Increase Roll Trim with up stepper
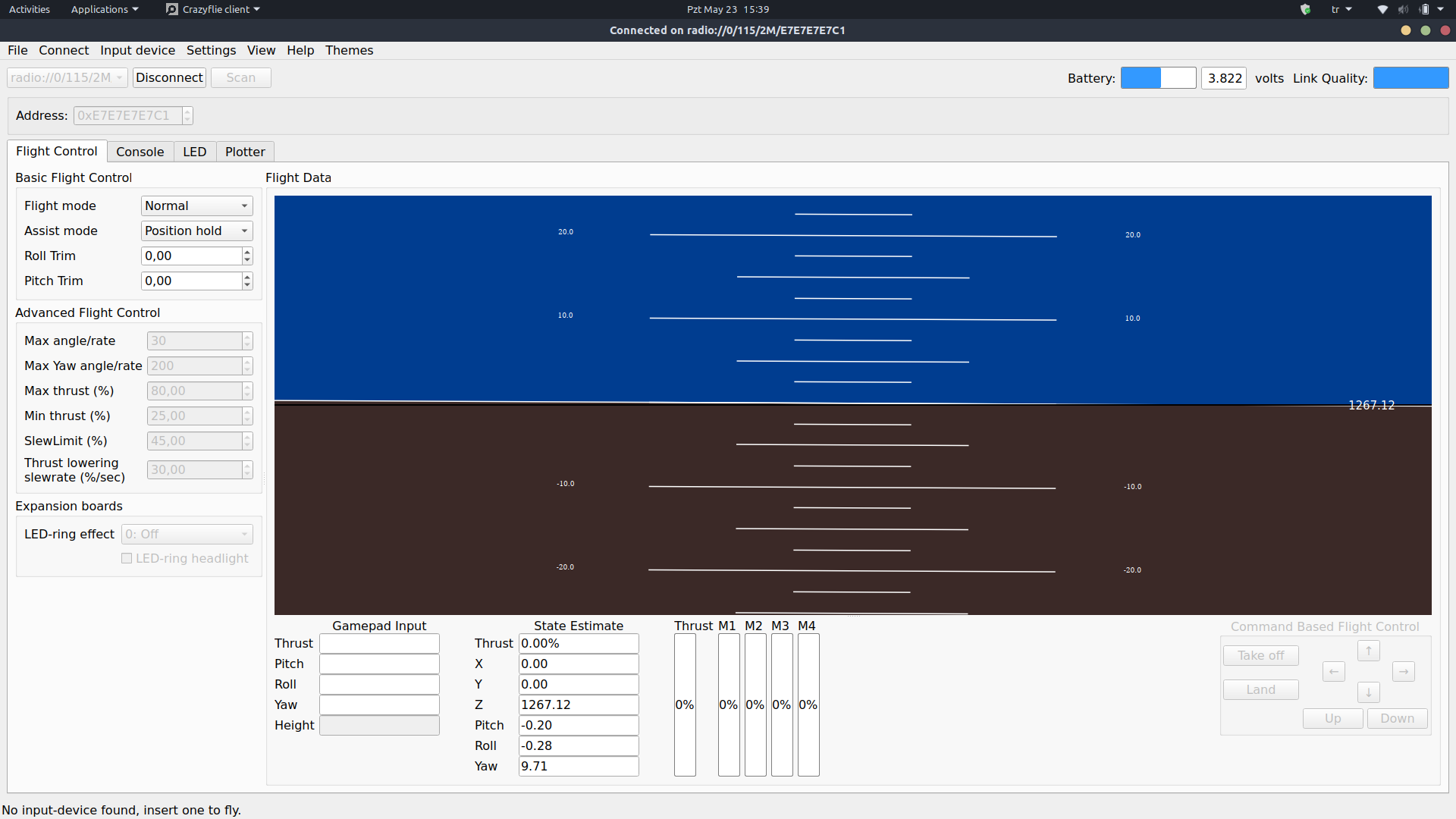This screenshot has width=1456, height=819. coord(247,252)
